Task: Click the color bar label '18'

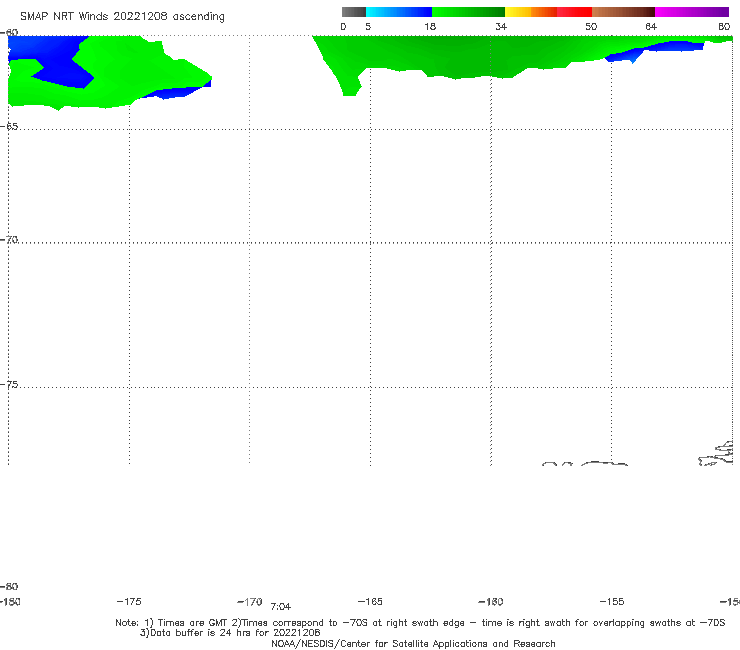Action: (x=430, y=27)
